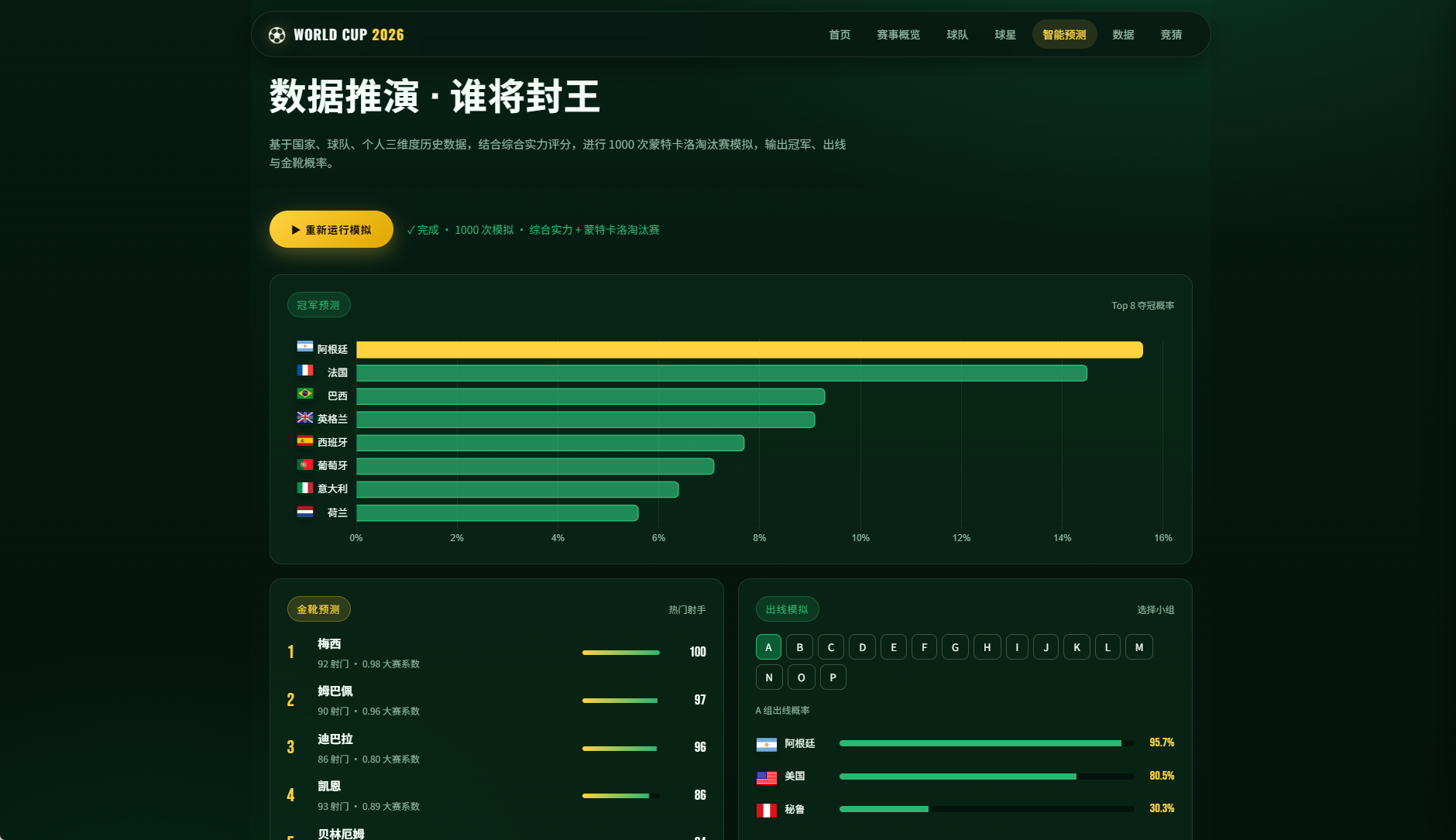
Task: Choose group J
Action: (1046, 647)
